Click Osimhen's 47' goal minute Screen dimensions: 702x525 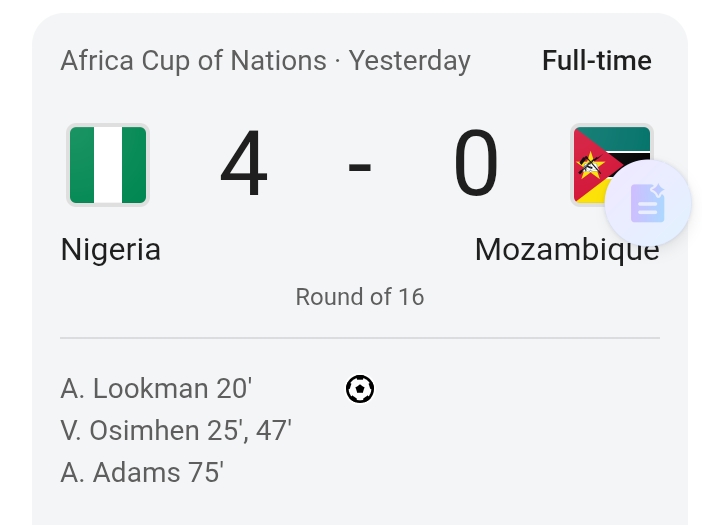tap(273, 430)
